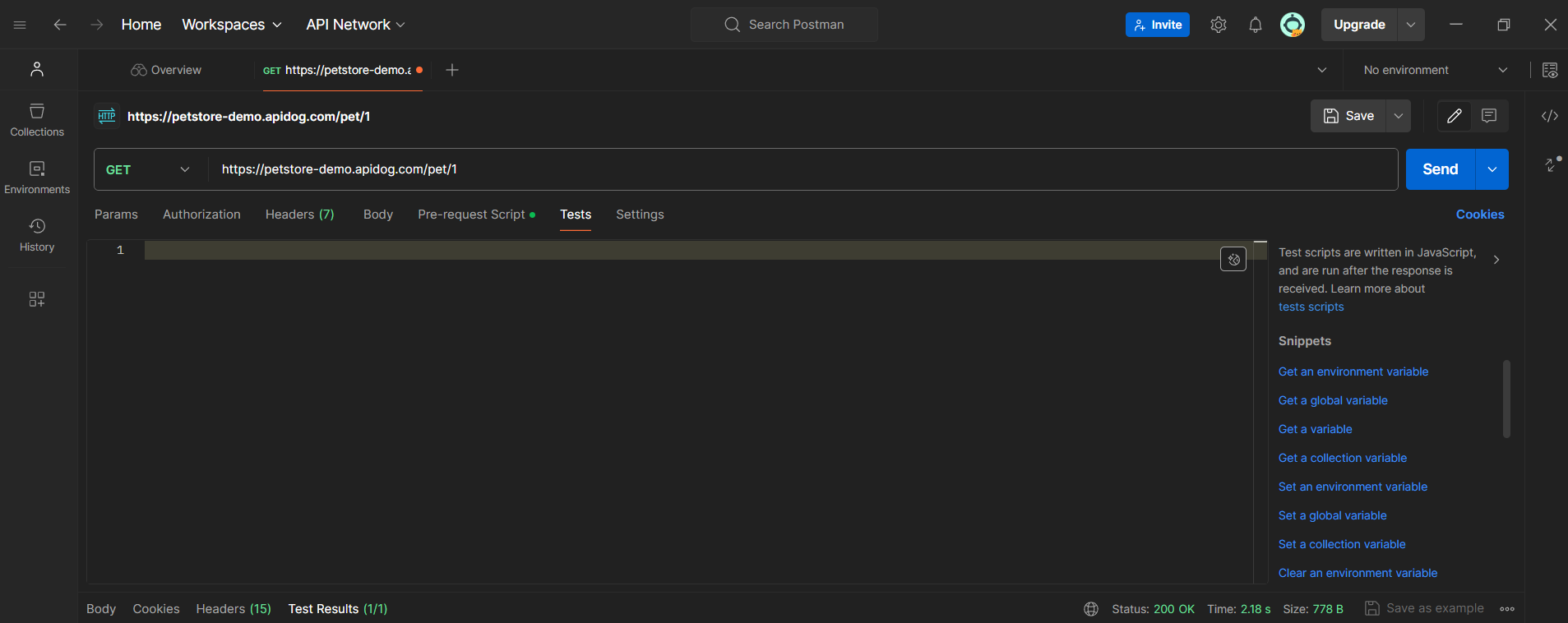Open more response options ellipsis
This screenshot has height=623, width=1568.
click(x=1507, y=609)
